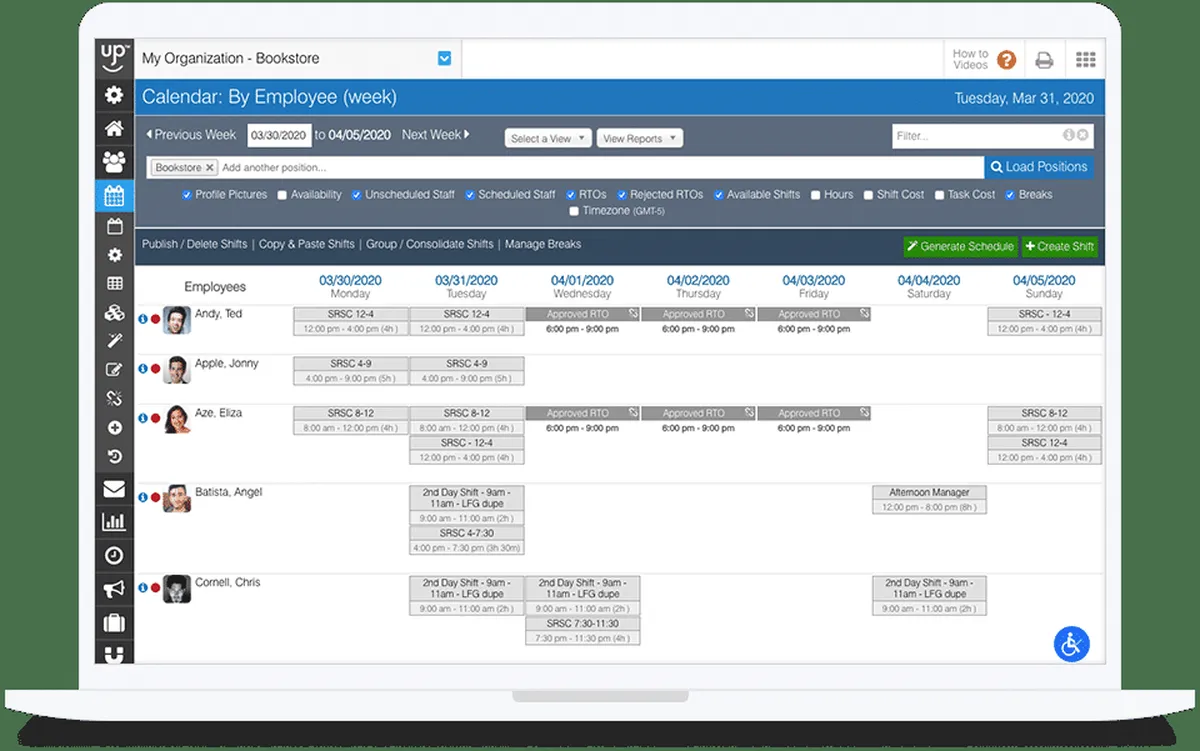
Task: Click the info icon beside Andy, Ted
Action: pyautogui.click(x=143, y=319)
